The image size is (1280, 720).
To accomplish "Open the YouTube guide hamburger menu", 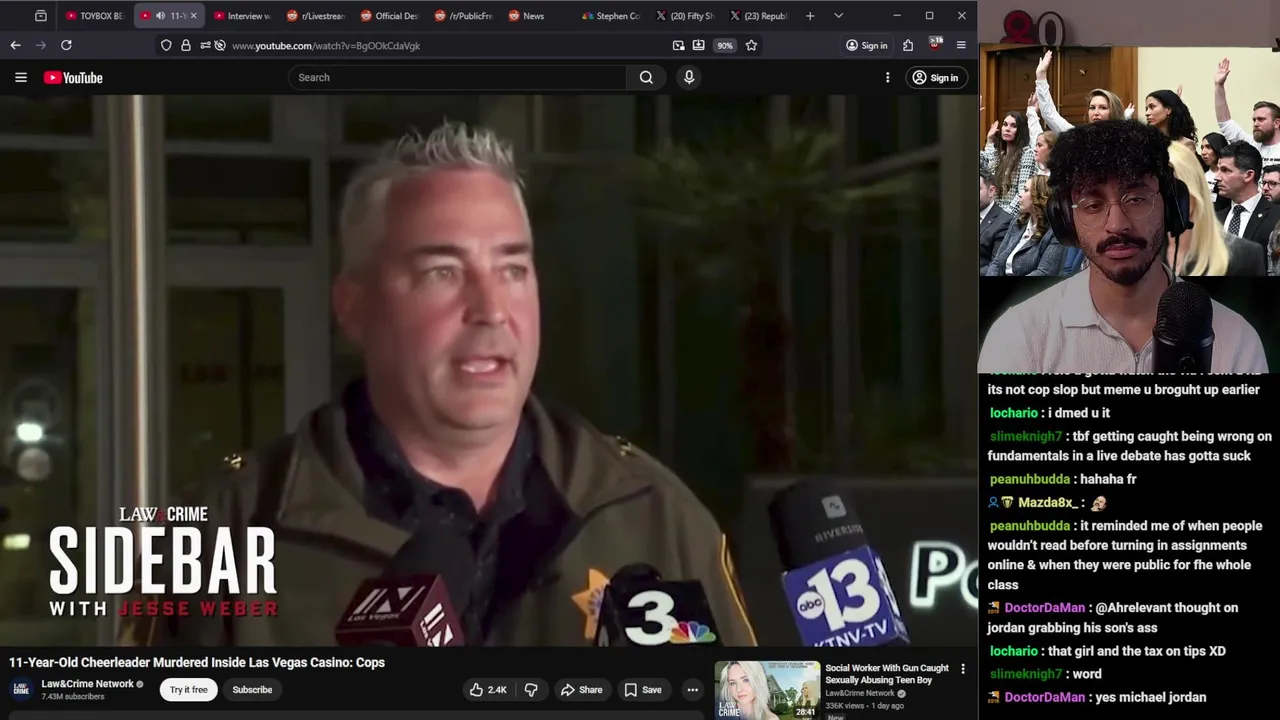I will pyautogui.click(x=20, y=77).
